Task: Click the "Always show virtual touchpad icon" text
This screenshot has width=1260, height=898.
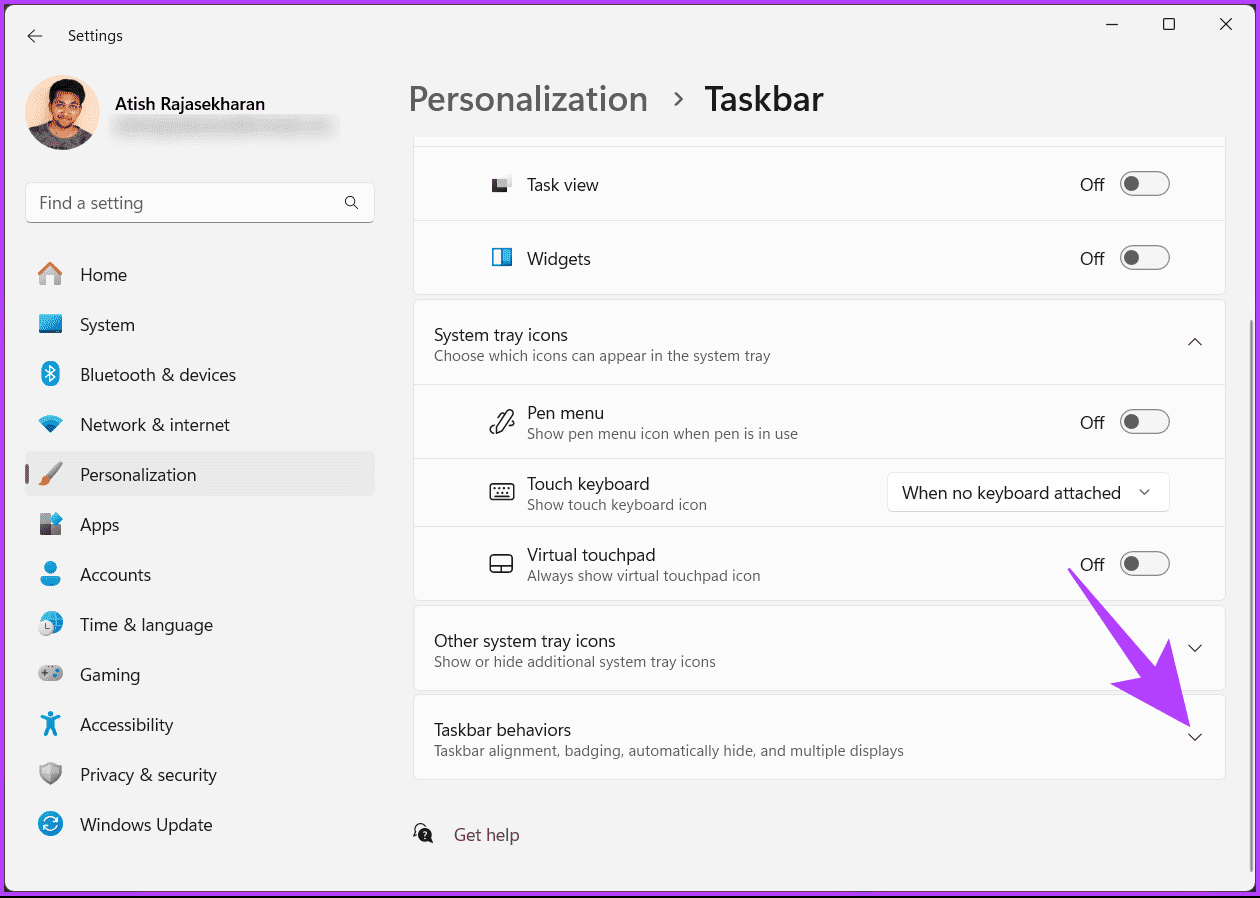Action: click(x=644, y=576)
